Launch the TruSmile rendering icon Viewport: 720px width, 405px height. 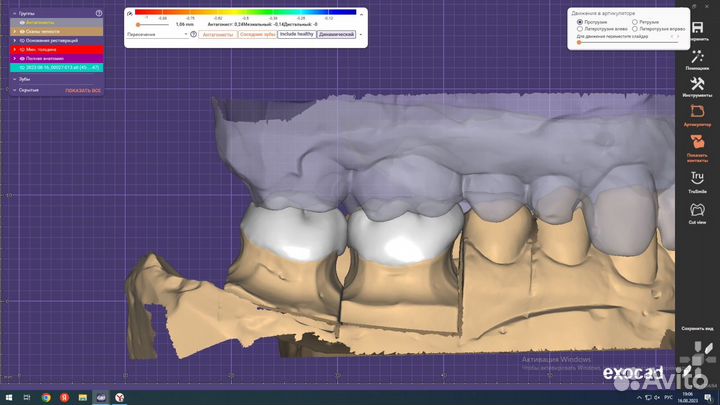tap(696, 178)
